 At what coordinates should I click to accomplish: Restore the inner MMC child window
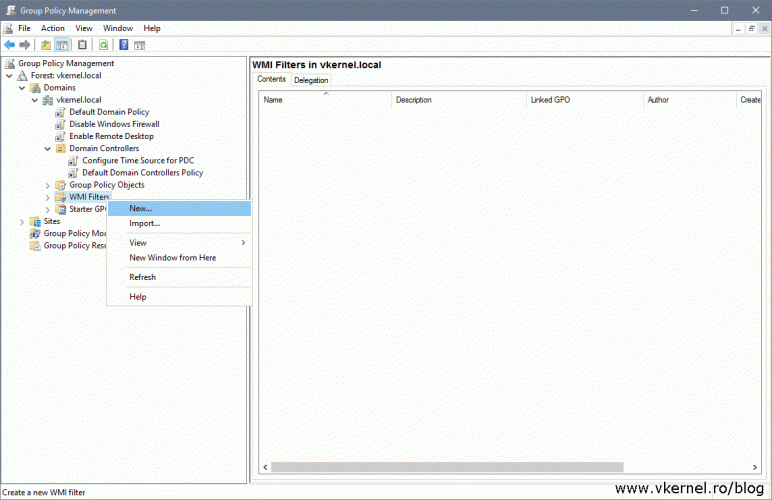[751, 29]
